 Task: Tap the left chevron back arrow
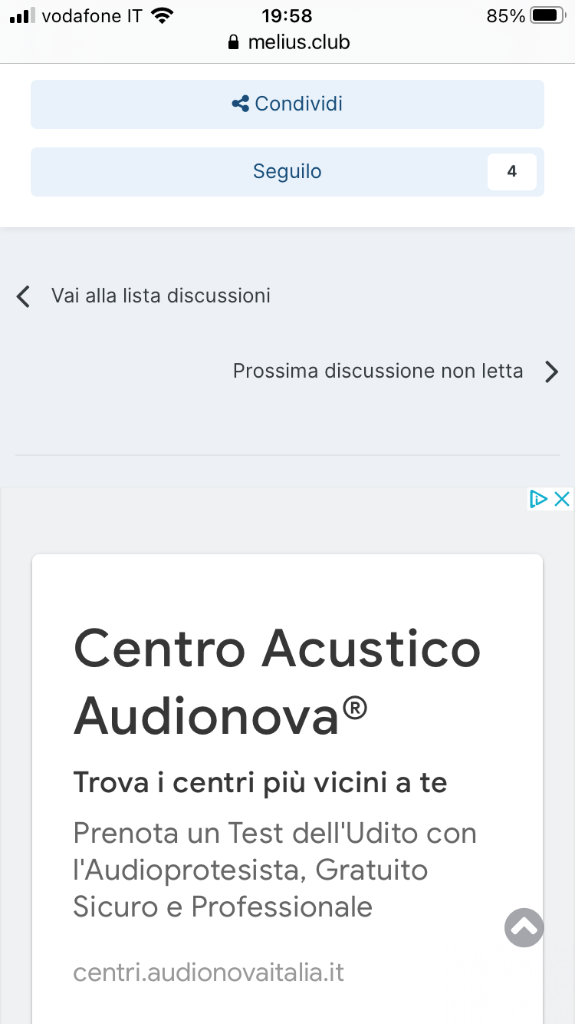click(x=24, y=296)
